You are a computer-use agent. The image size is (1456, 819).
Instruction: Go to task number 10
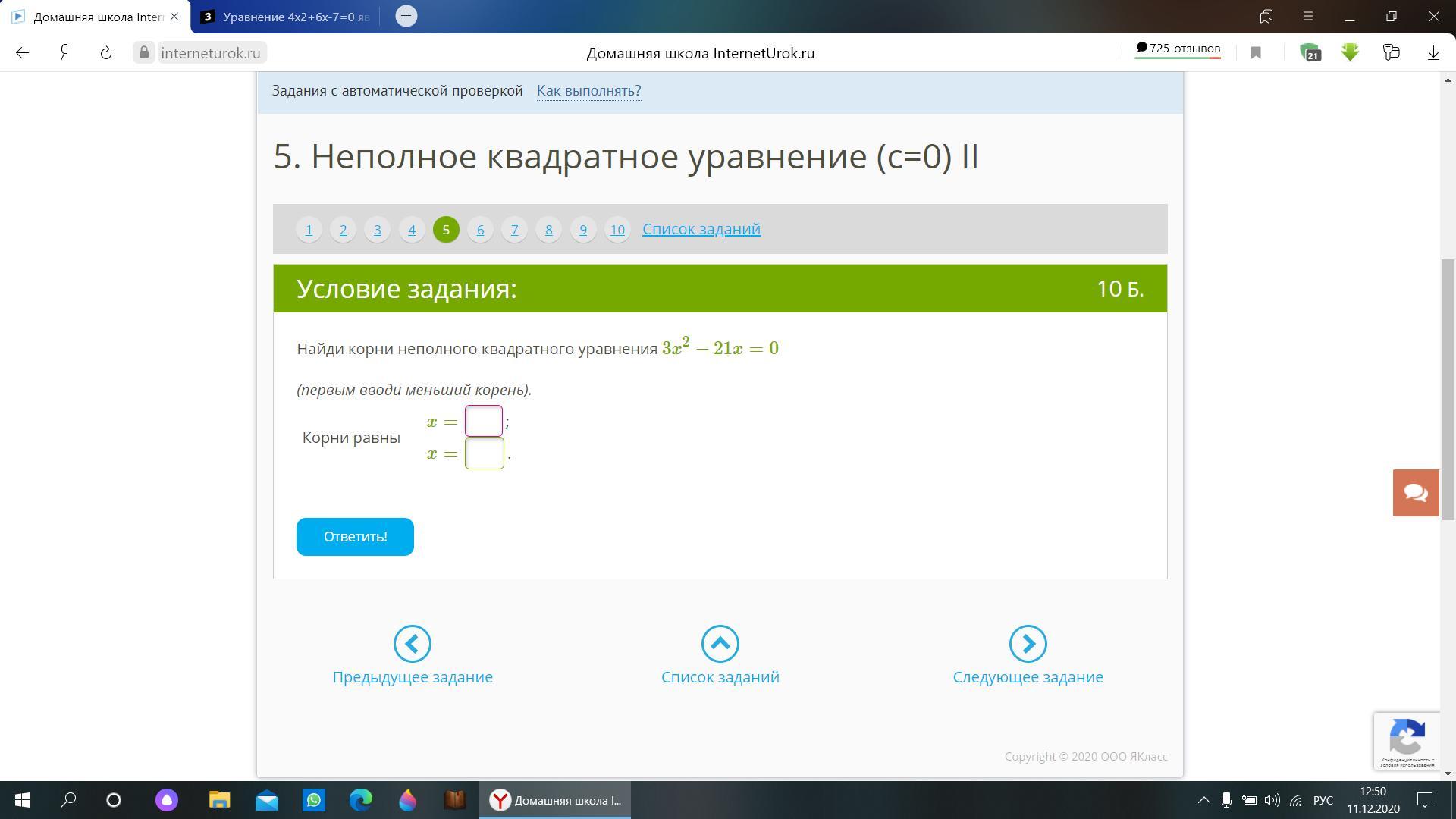point(617,230)
